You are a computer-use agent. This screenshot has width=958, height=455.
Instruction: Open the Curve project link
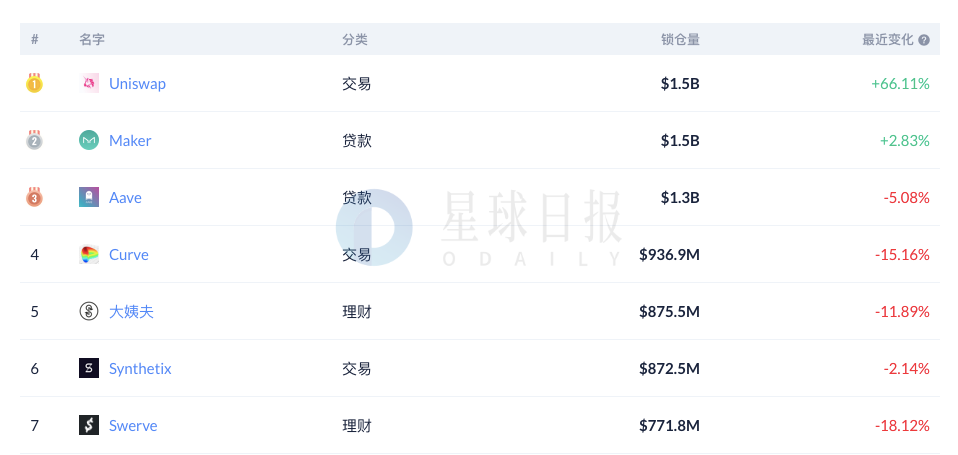128,255
